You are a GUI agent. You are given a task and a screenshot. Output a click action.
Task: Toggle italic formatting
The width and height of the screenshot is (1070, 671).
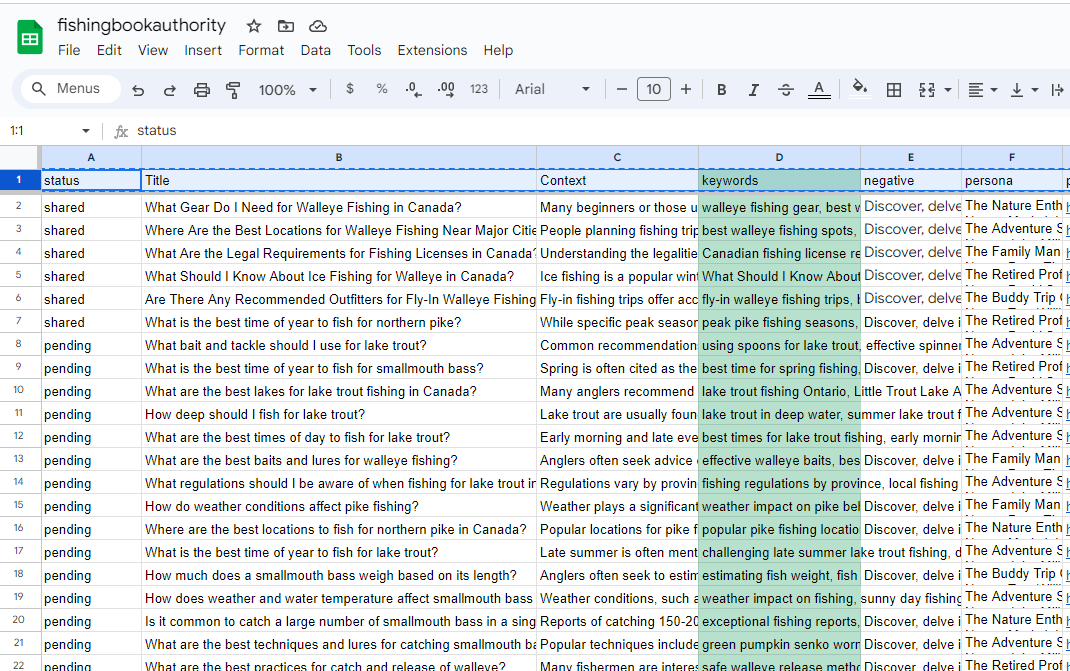[x=754, y=90]
